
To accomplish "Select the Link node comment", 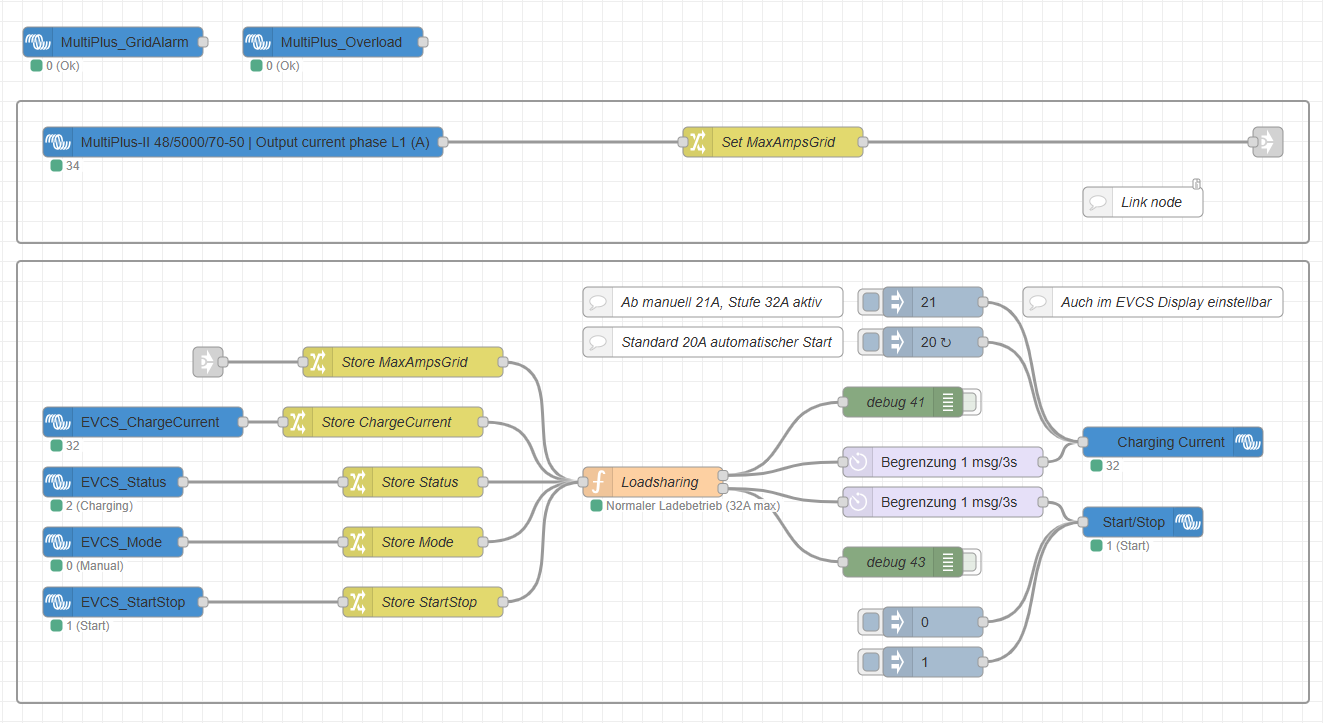I will tap(1142, 202).
